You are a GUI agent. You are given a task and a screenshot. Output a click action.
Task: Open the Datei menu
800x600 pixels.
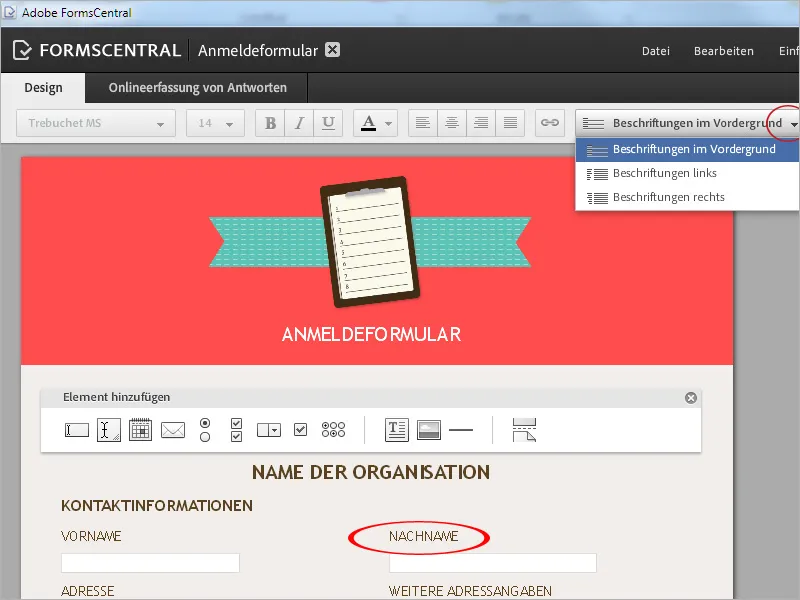tap(656, 51)
